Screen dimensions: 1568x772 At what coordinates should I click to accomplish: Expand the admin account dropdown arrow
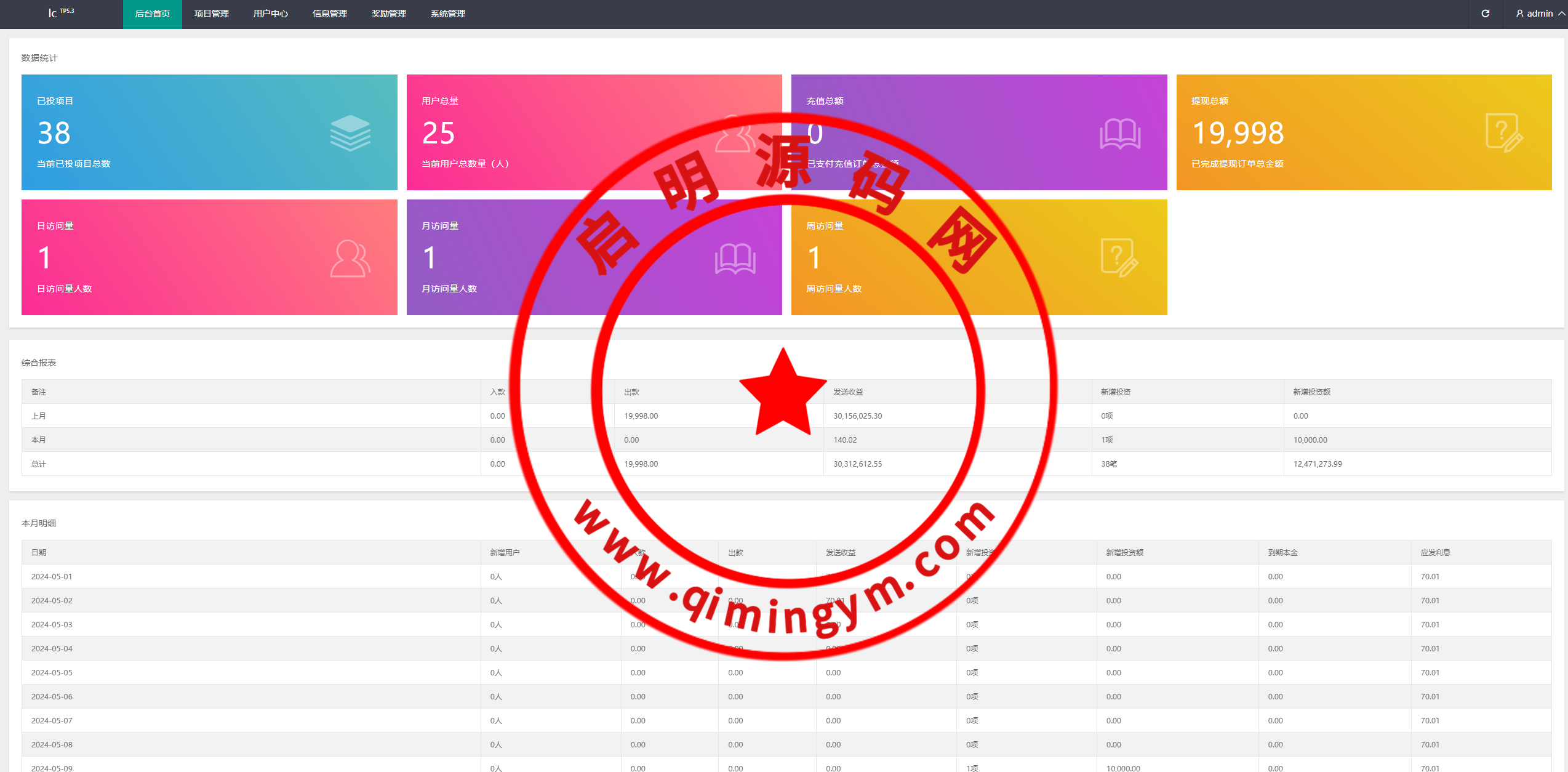pos(1561,14)
